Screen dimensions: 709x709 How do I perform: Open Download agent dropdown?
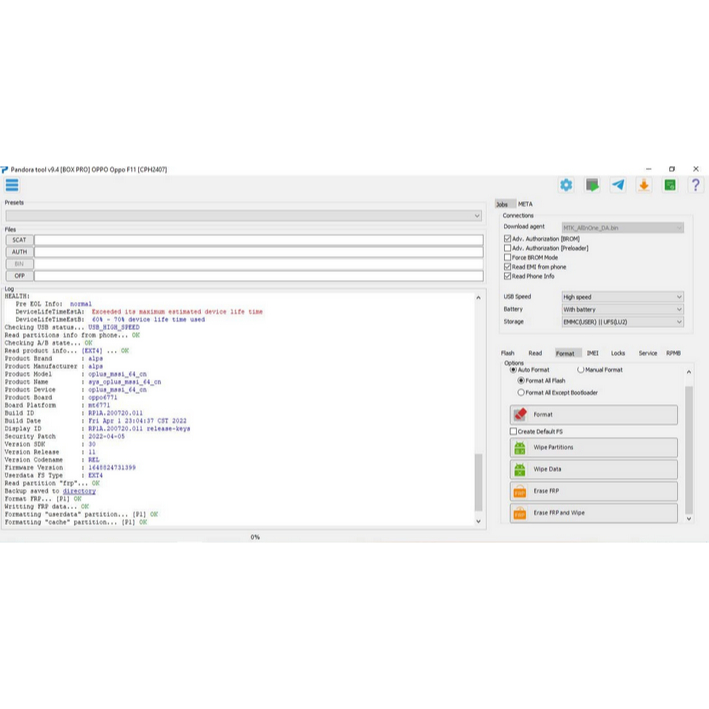pyautogui.click(x=623, y=228)
